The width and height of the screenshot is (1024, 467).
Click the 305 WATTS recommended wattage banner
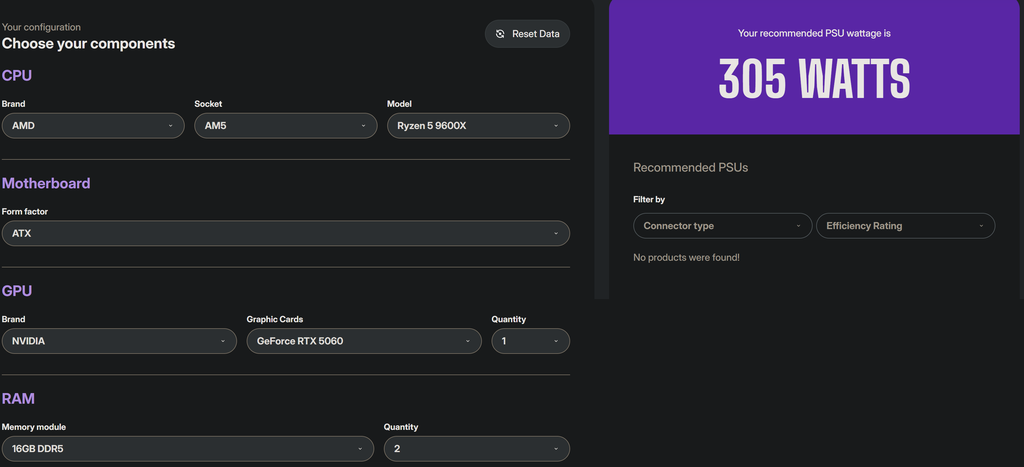click(815, 79)
